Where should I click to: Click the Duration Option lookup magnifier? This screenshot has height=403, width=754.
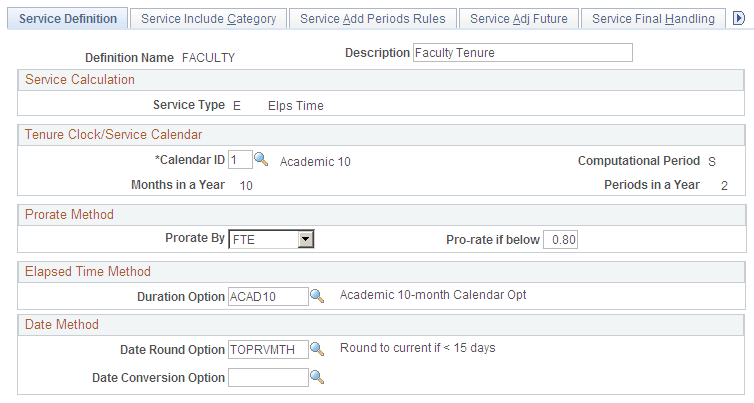click(317, 296)
